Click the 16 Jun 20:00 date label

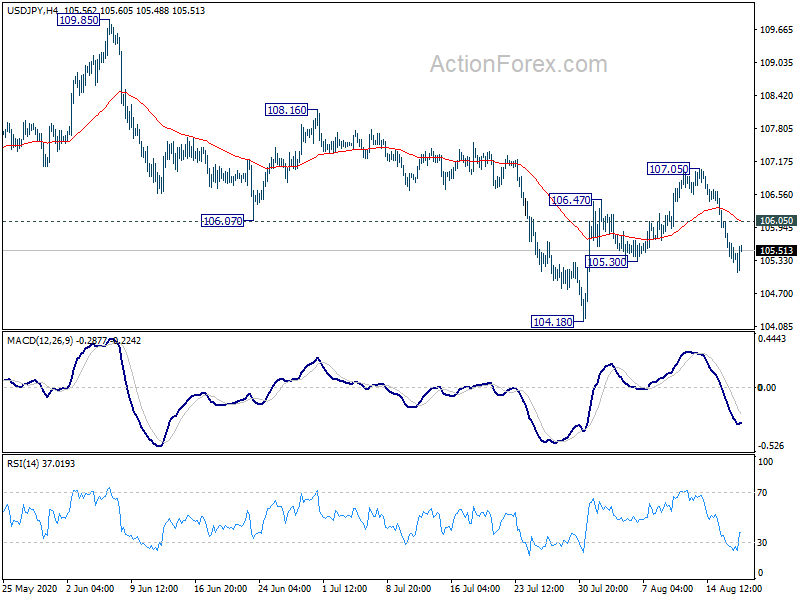(x=220, y=588)
